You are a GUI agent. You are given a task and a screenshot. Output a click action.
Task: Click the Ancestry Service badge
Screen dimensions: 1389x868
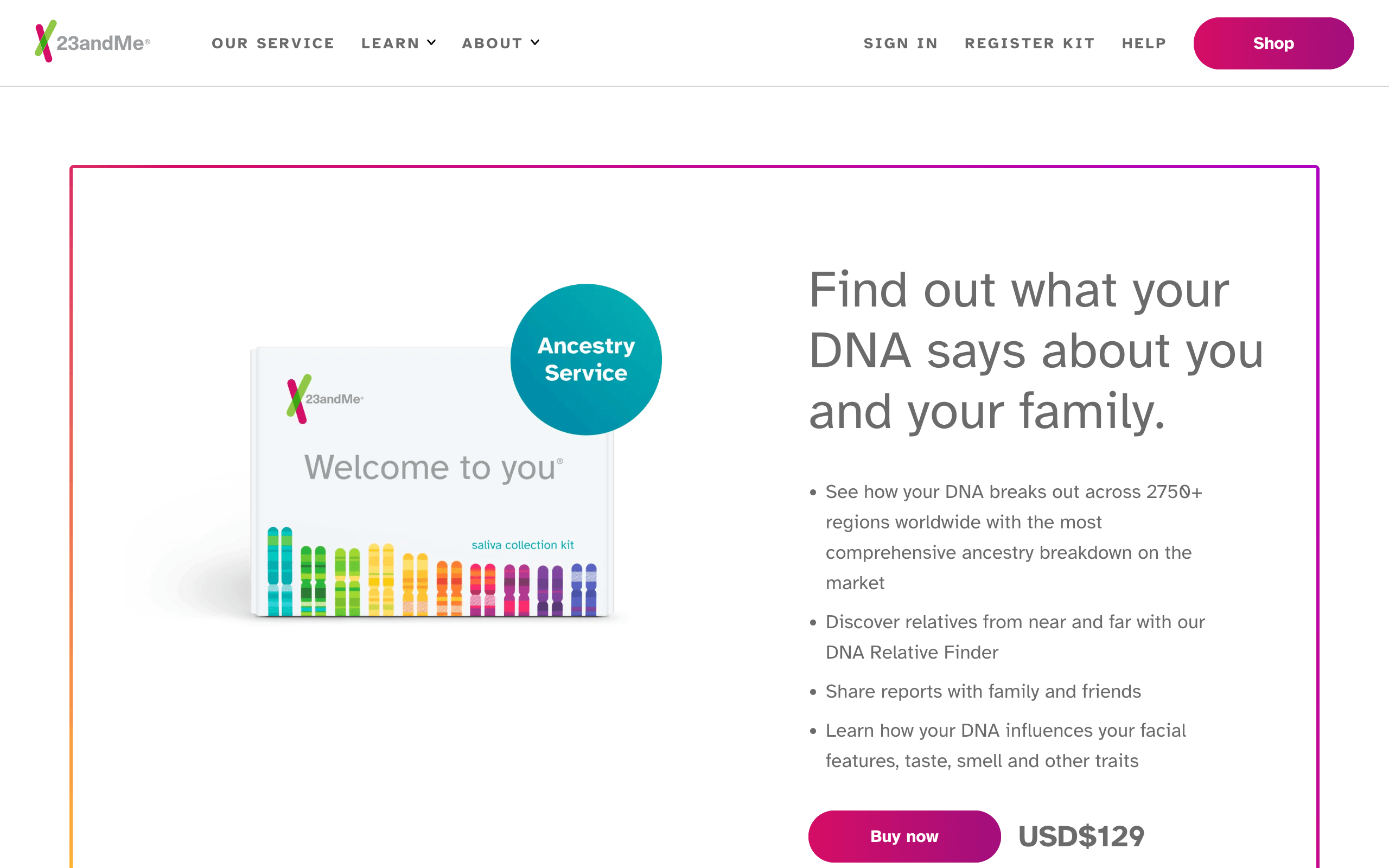pos(586,359)
